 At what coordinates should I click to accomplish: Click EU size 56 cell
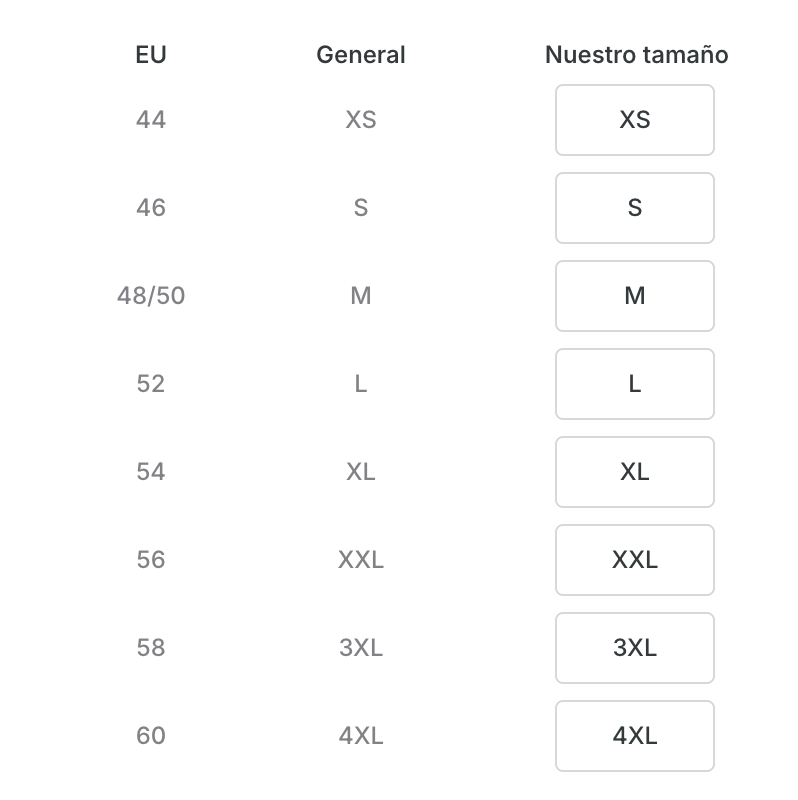[x=151, y=560]
